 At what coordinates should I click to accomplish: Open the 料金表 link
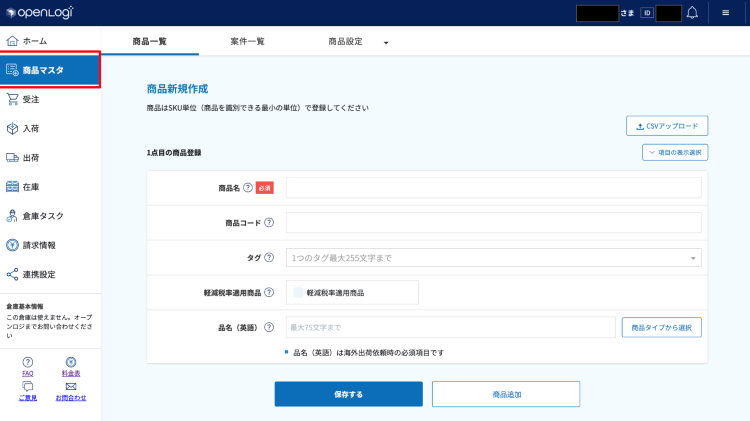tap(71, 374)
